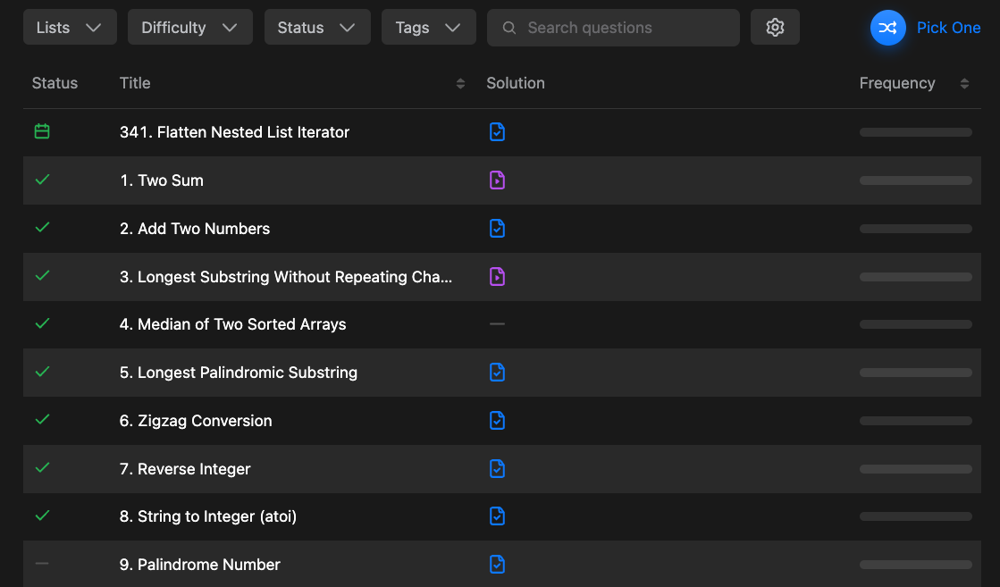
Task: Open the Tags filter dropdown
Action: coord(429,27)
